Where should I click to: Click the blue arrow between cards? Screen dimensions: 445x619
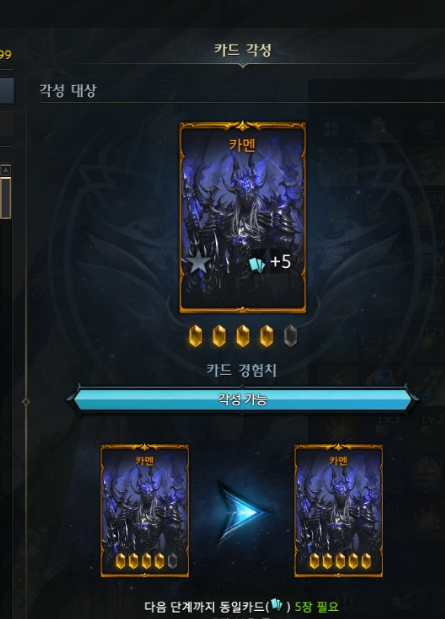coord(243,511)
